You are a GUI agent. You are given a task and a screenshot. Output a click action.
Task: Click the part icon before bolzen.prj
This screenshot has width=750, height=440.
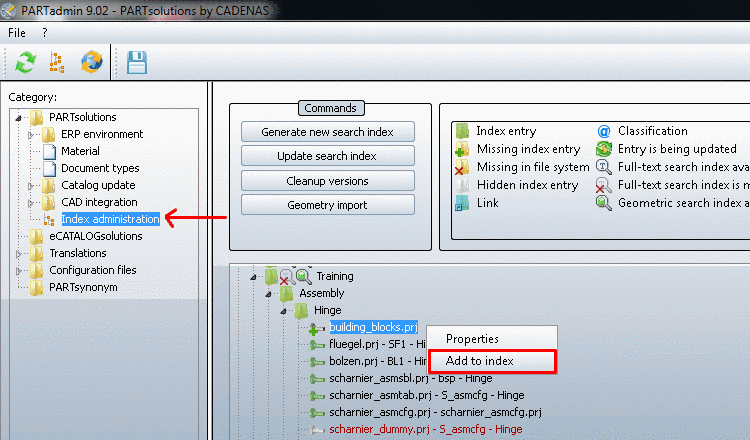pyautogui.click(x=317, y=362)
